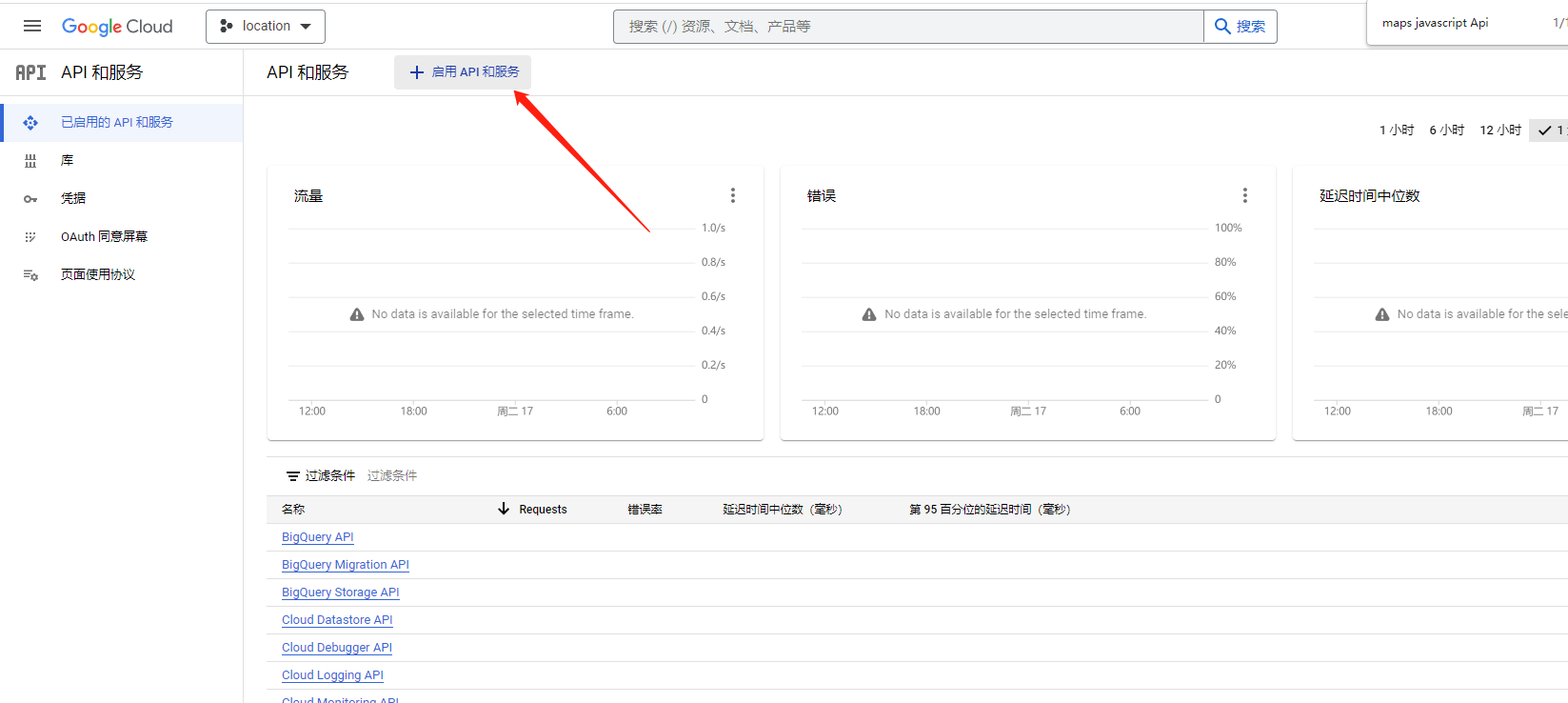Viewport: 1568px width, 703px height.
Task: Select 已启用的 API 和服务 in sidebar
Action: click(x=122, y=122)
